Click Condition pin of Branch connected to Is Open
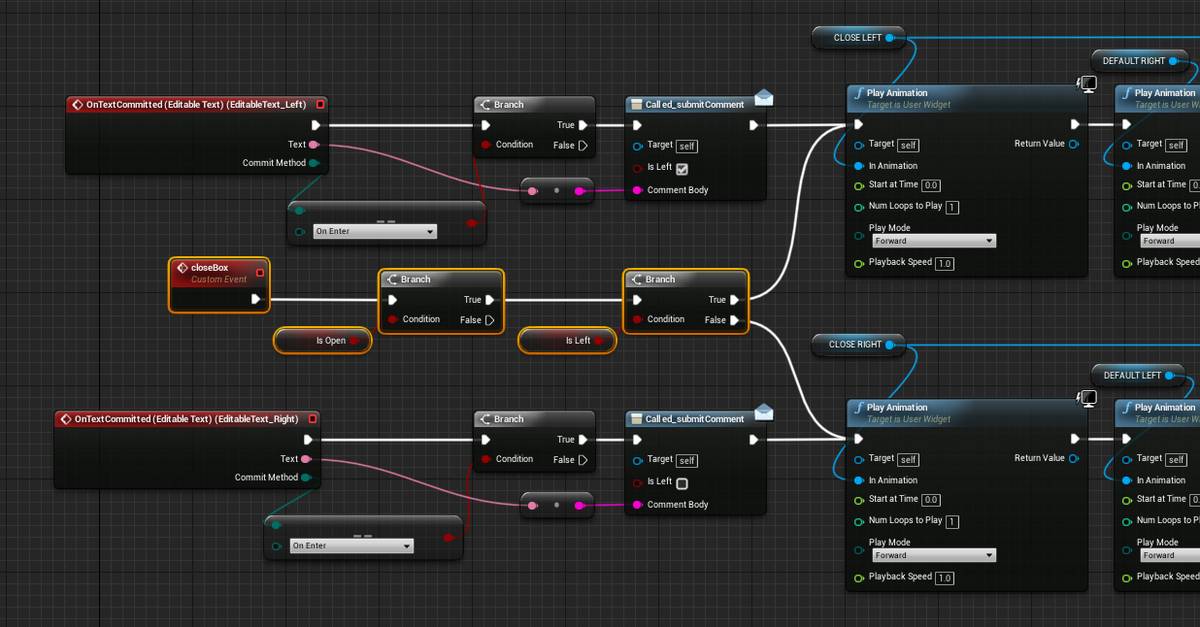The height and width of the screenshot is (627, 1200). coord(392,320)
